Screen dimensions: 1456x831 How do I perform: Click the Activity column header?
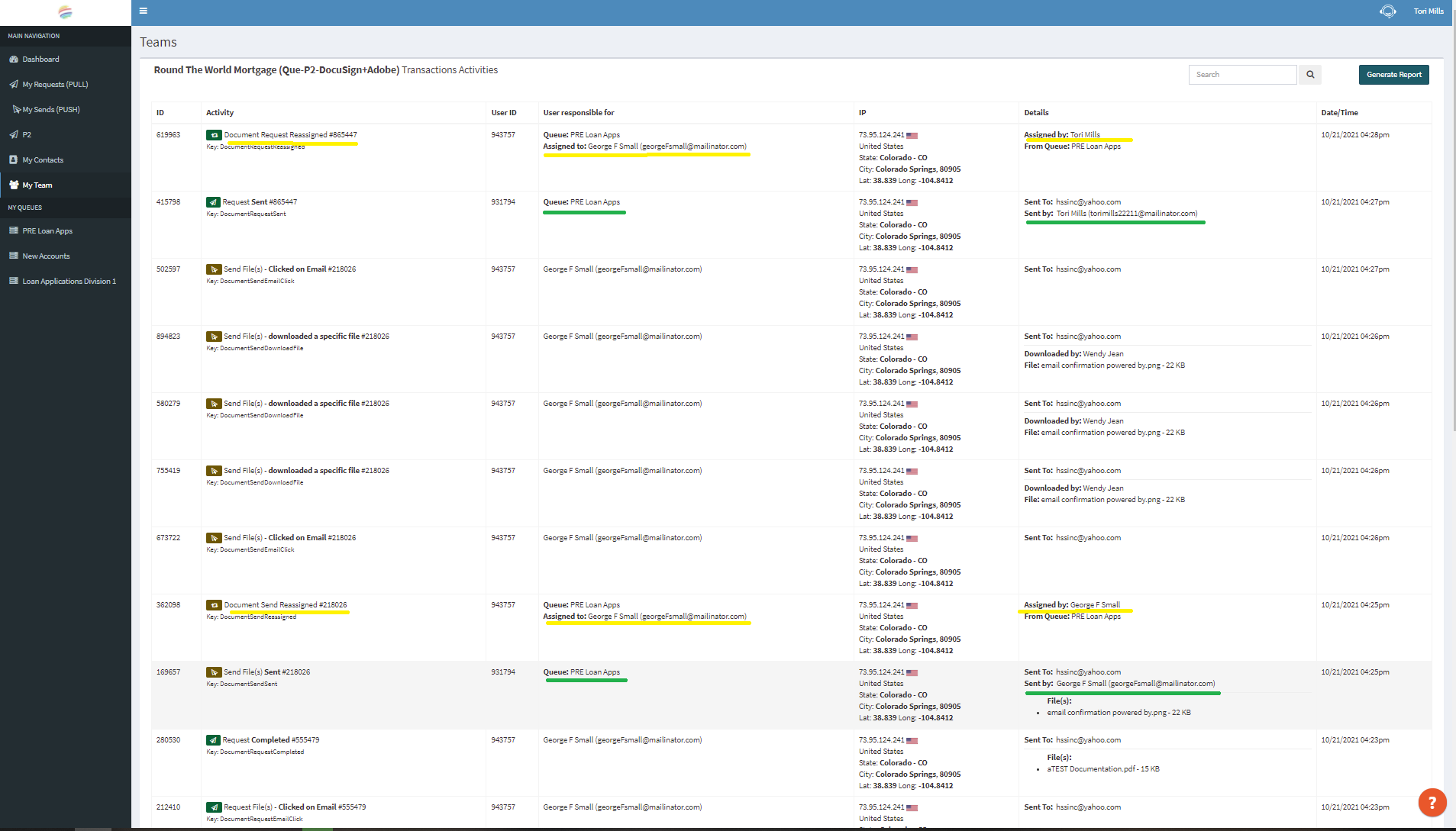[220, 113]
